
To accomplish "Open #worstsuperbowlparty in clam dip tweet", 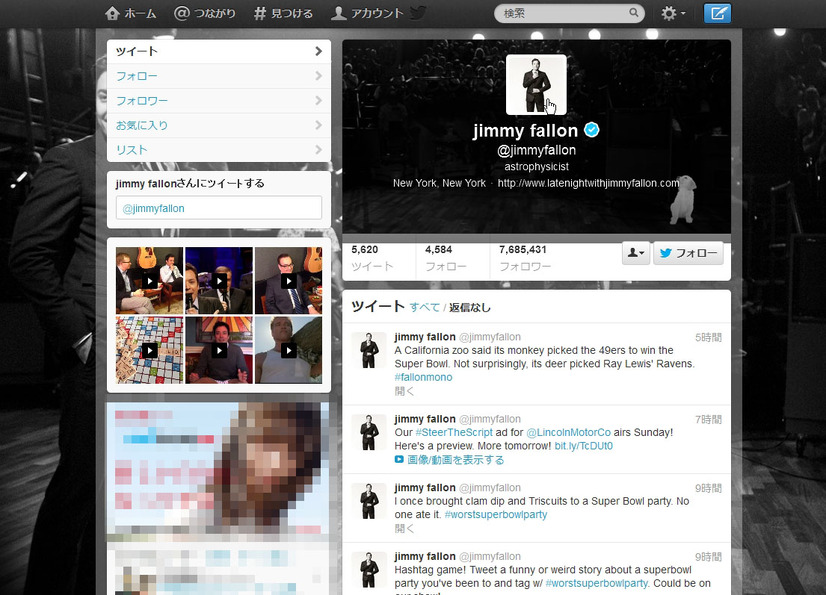I will coord(496,514).
